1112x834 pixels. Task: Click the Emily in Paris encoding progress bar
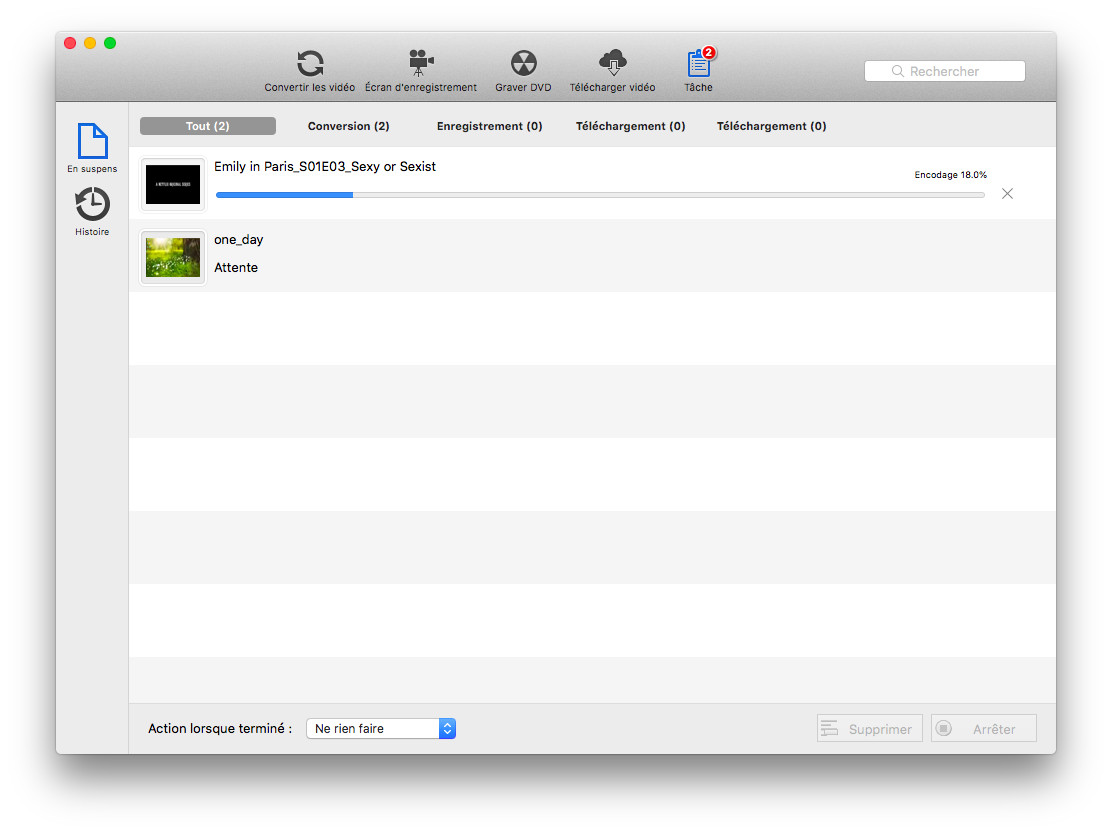[x=600, y=195]
